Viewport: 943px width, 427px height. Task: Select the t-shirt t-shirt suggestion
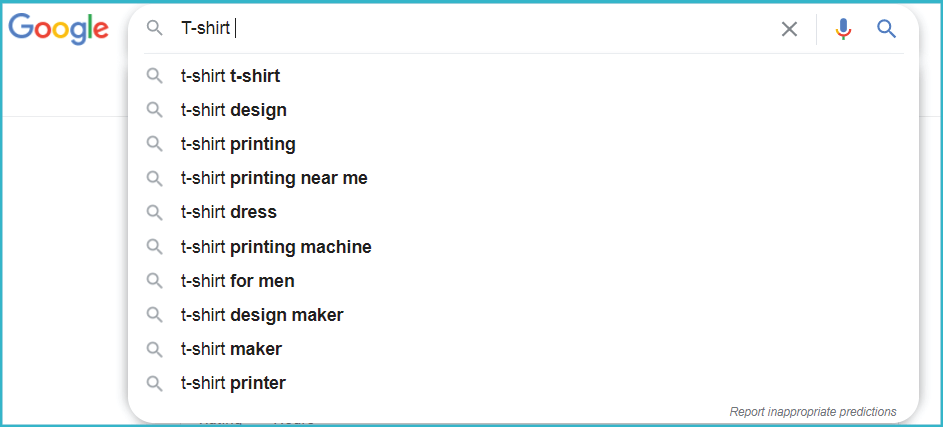(x=523, y=76)
